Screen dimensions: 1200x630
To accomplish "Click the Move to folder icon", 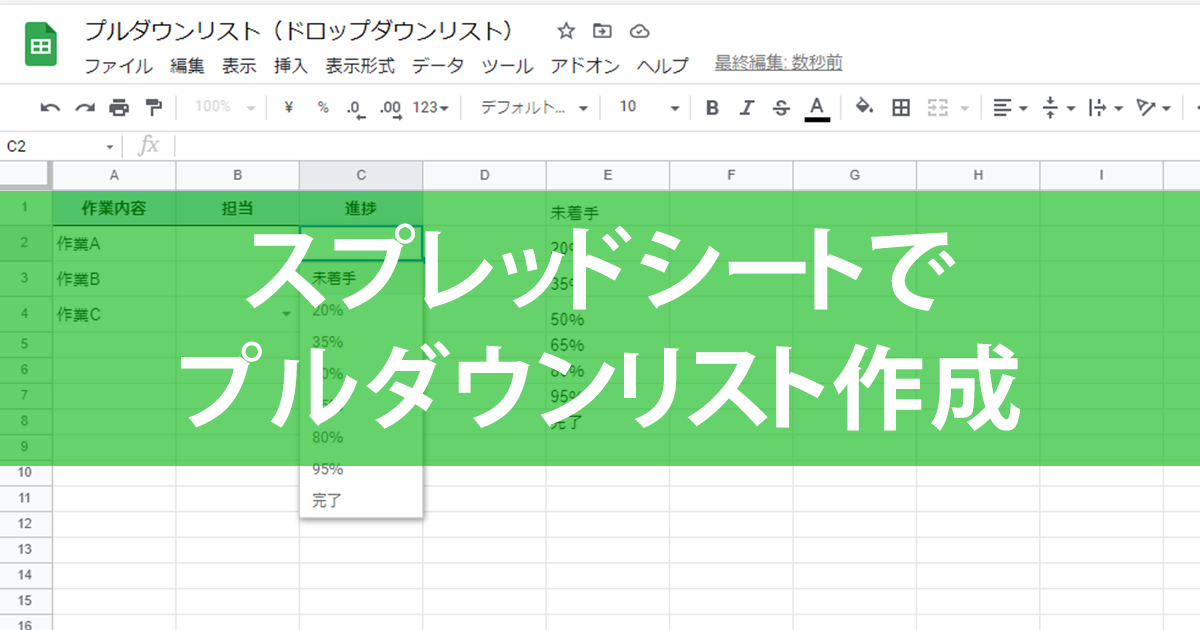I will pyautogui.click(x=602, y=30).
